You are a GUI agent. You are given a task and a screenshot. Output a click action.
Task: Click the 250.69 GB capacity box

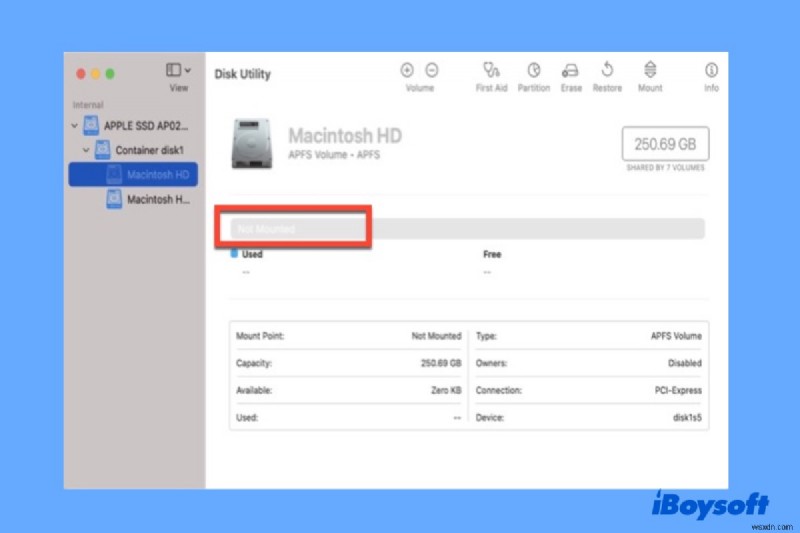[x=665, y=144]
